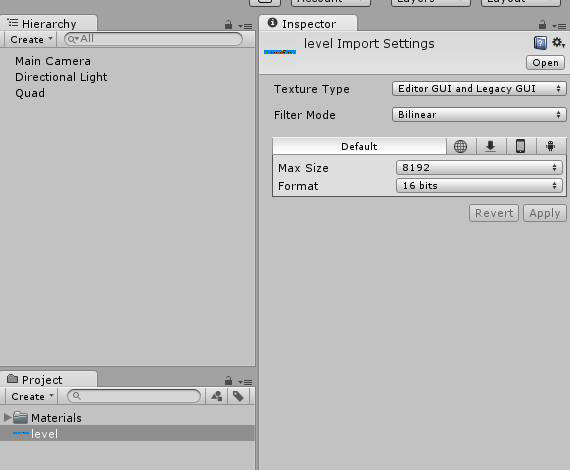Focus the Project search field

(x=134, y=396)
